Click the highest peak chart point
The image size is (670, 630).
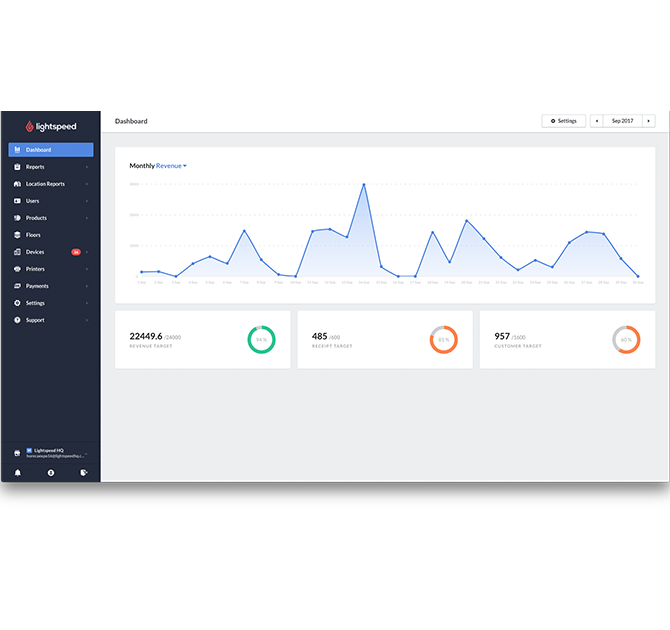[364, 185]
